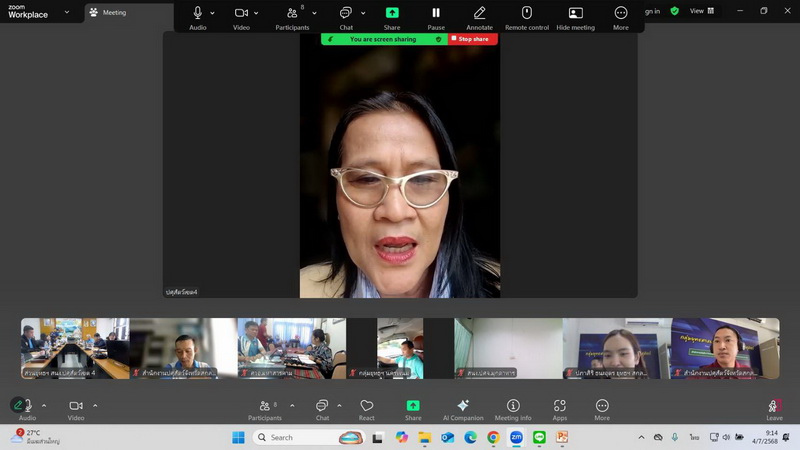
Task: Select thumbnail of woman with blue backdrop
Action: click(617, 348)
